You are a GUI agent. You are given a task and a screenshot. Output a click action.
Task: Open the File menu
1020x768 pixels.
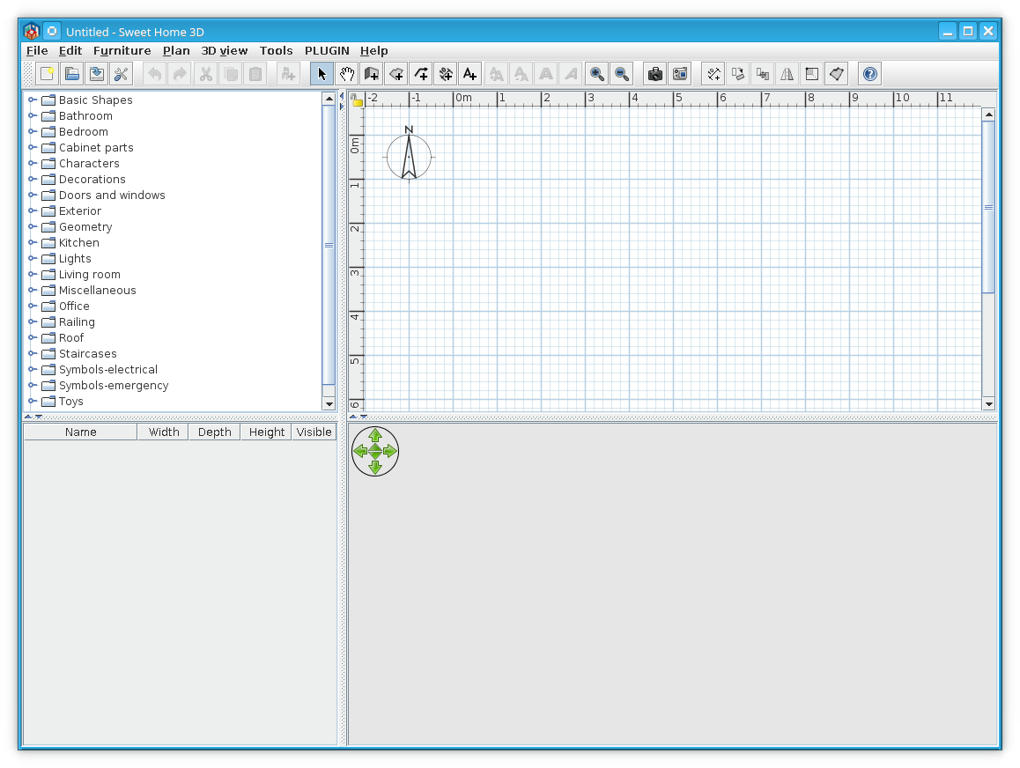click(36, 51)
